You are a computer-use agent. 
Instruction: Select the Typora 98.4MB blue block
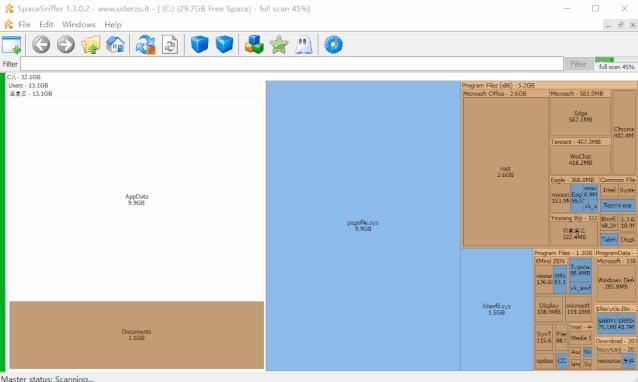(x=580, y=270)
